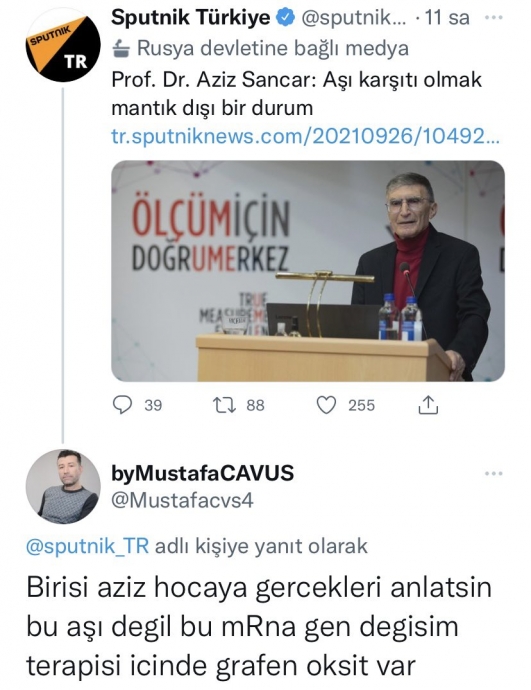
Task: View the Aziz Sancar podium photo
Action: [x=308, y=271]
